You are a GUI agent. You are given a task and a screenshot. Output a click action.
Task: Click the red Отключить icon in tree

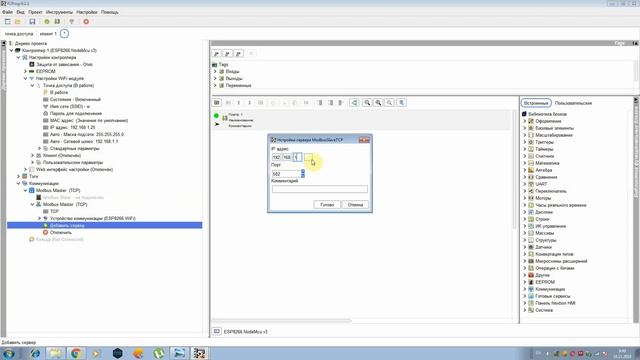pos(45,232)
